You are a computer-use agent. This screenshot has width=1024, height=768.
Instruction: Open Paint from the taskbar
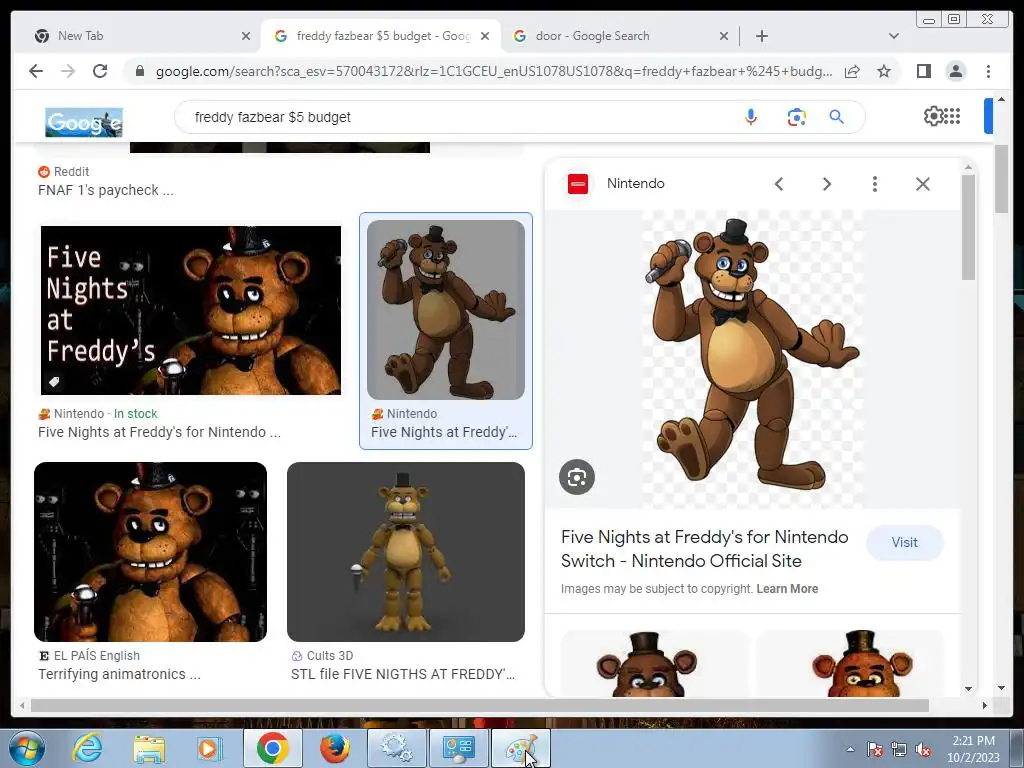(x=521, y=748)
